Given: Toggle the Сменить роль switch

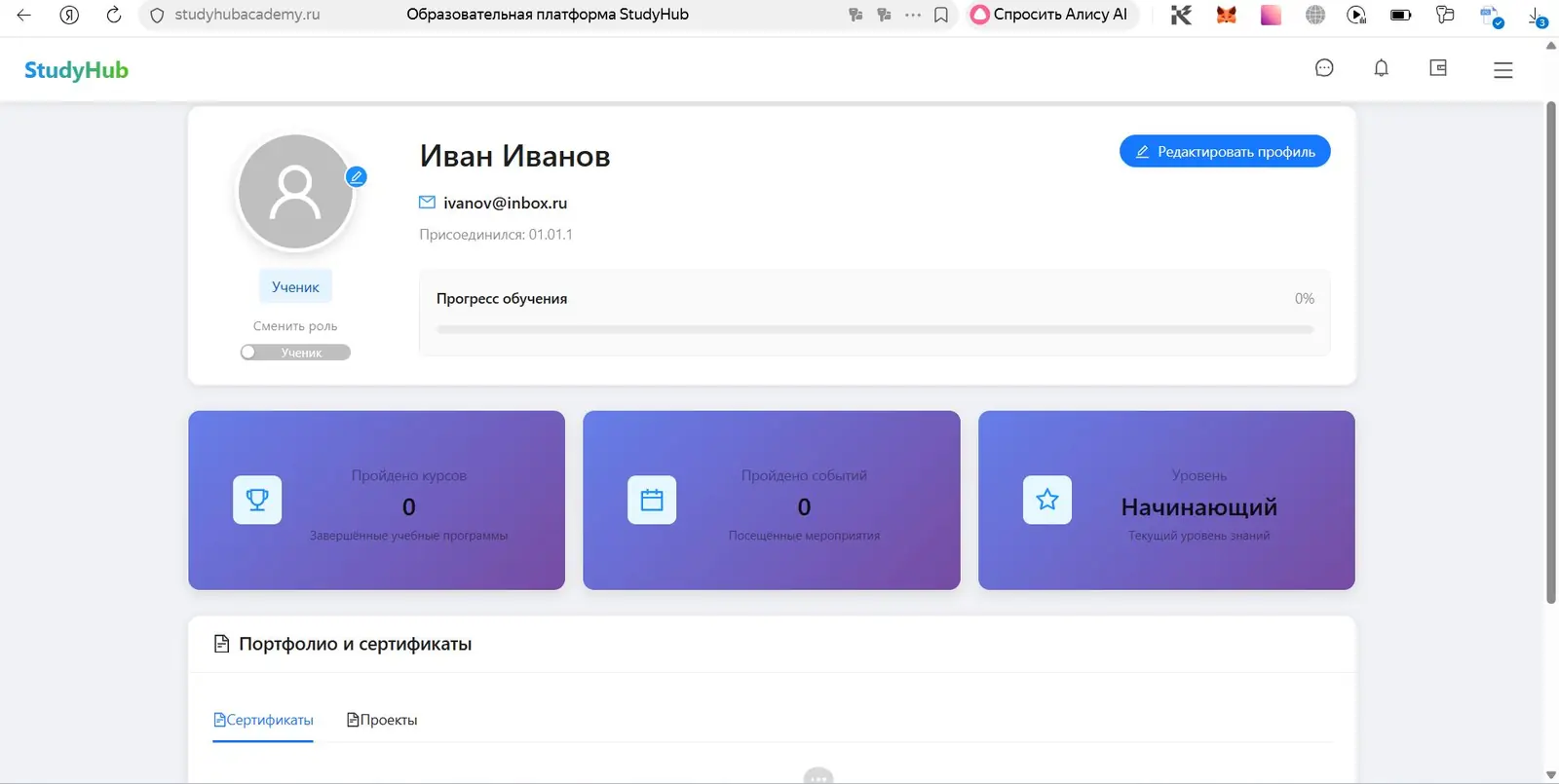Looking at the screenshot, I should click(x=295, y=353).
